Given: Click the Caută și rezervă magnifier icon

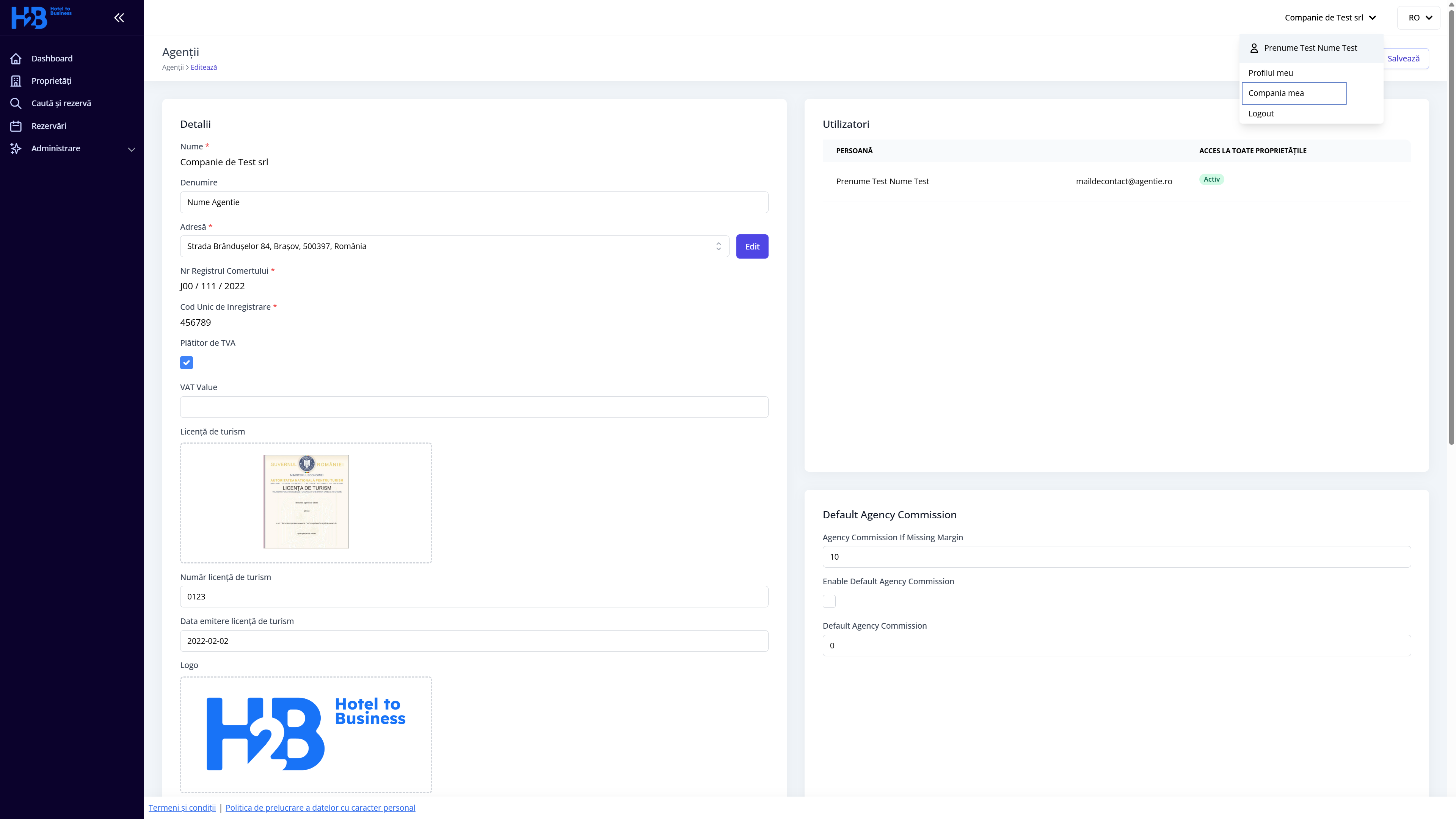Looking at the screenshot, I should tap(16, 104).
